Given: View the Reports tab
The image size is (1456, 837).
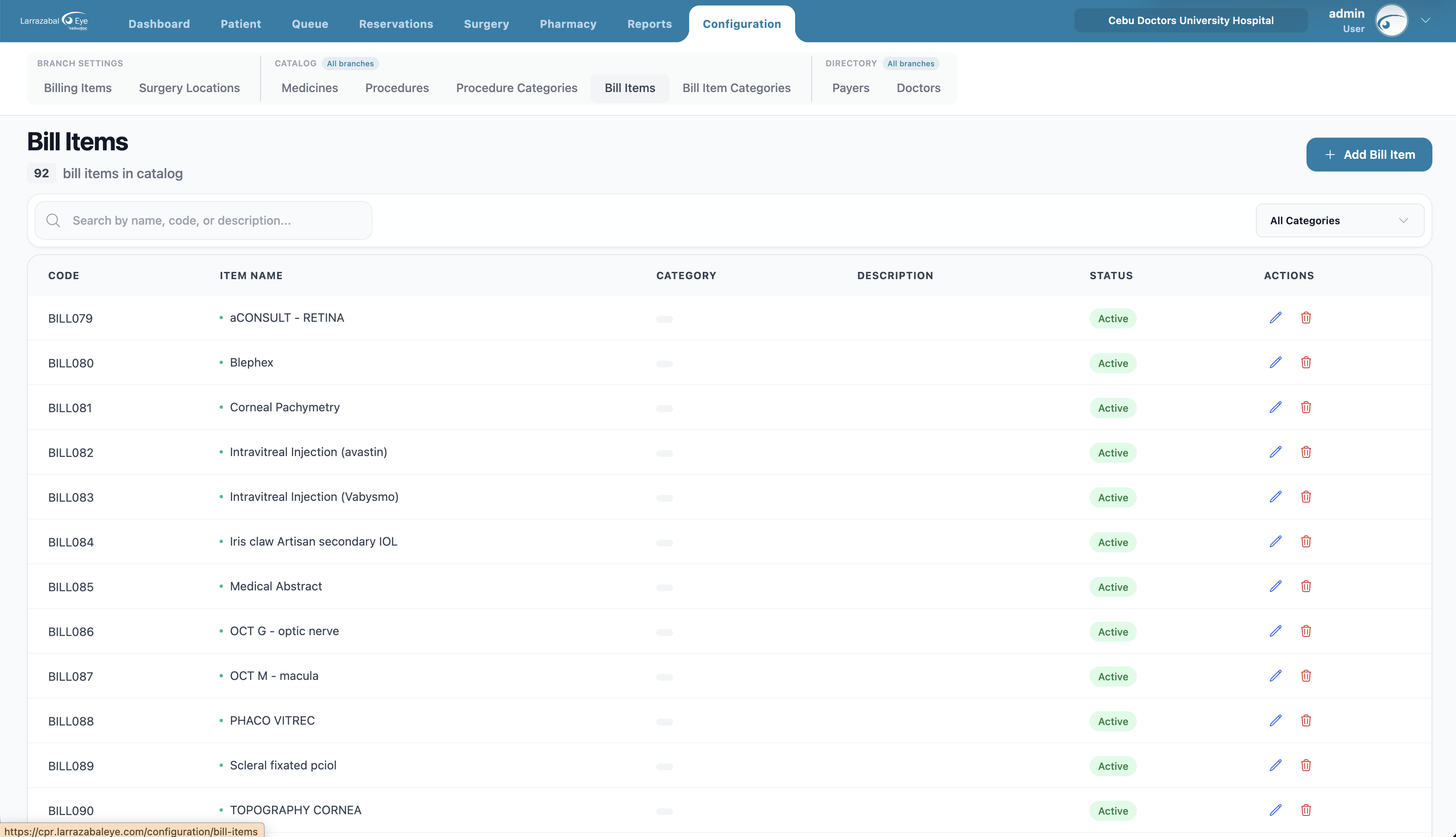Looking at the screenshot, I should point(649,24).
